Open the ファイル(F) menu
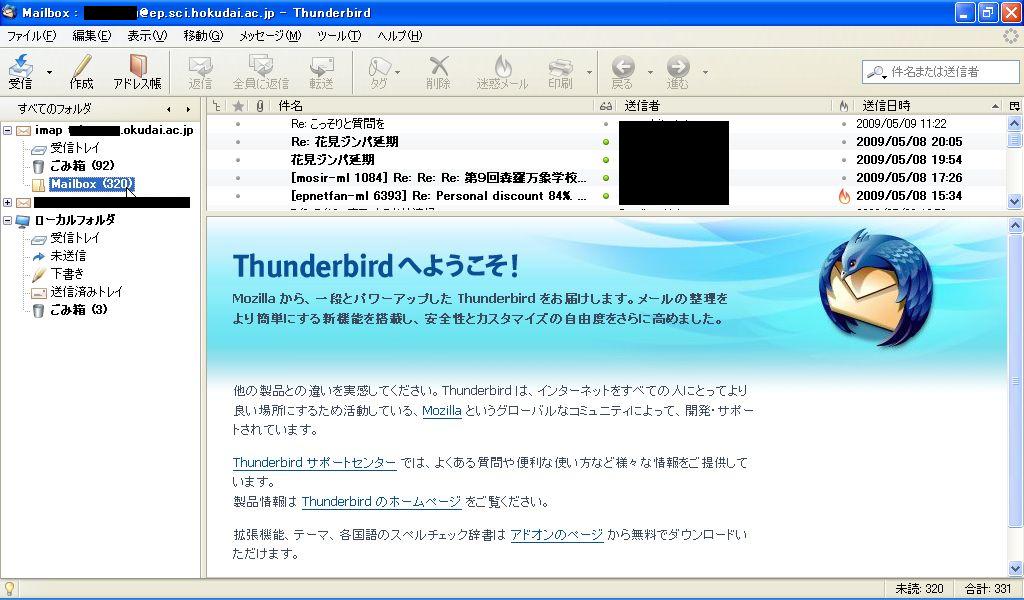The height and width of the screenshot is (600, 1024). (31, 36)
